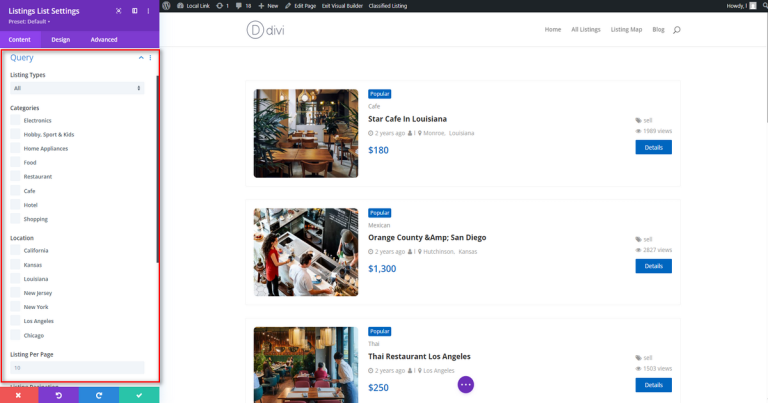
Task: Check the New York location
Action: click(x=15, y=307)
